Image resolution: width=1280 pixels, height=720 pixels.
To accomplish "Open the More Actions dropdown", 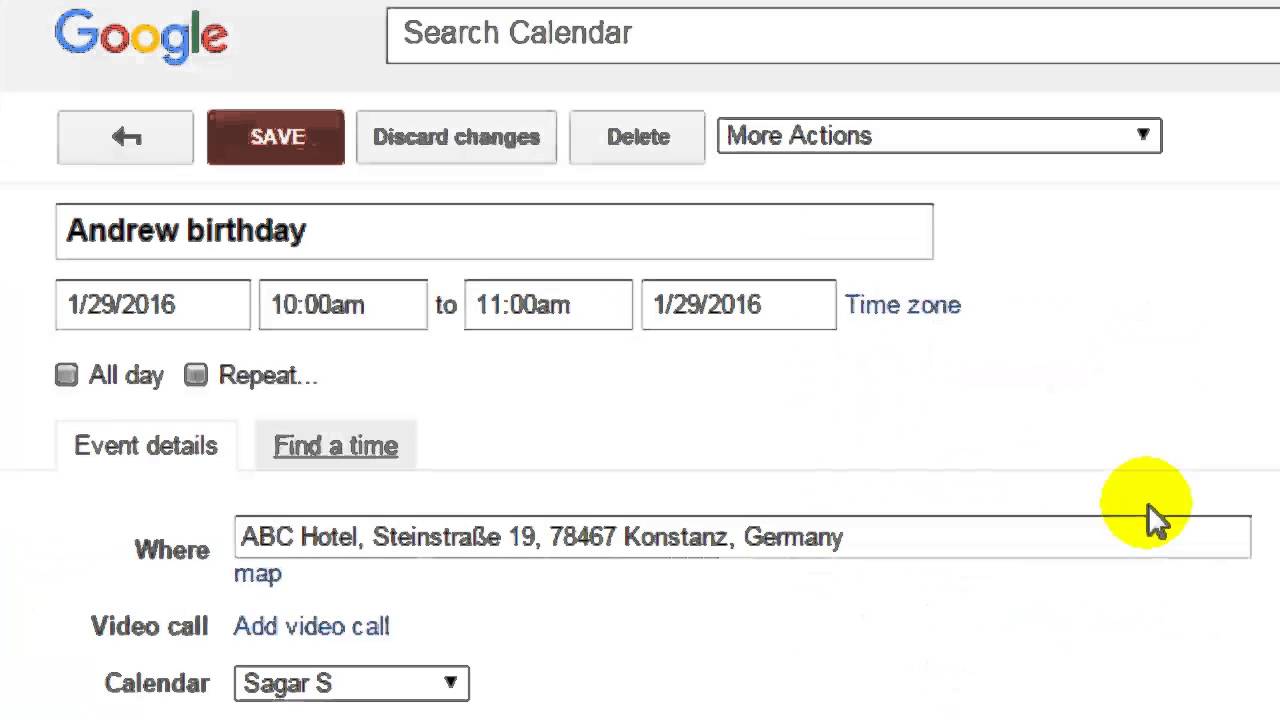I will pyautogui.click(x=939, y=136).
